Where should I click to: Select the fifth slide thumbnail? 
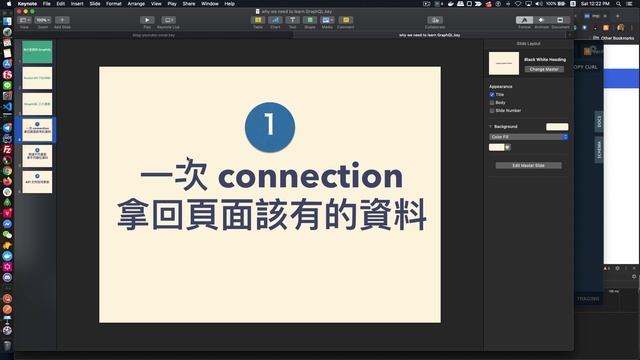pos(37,156)
